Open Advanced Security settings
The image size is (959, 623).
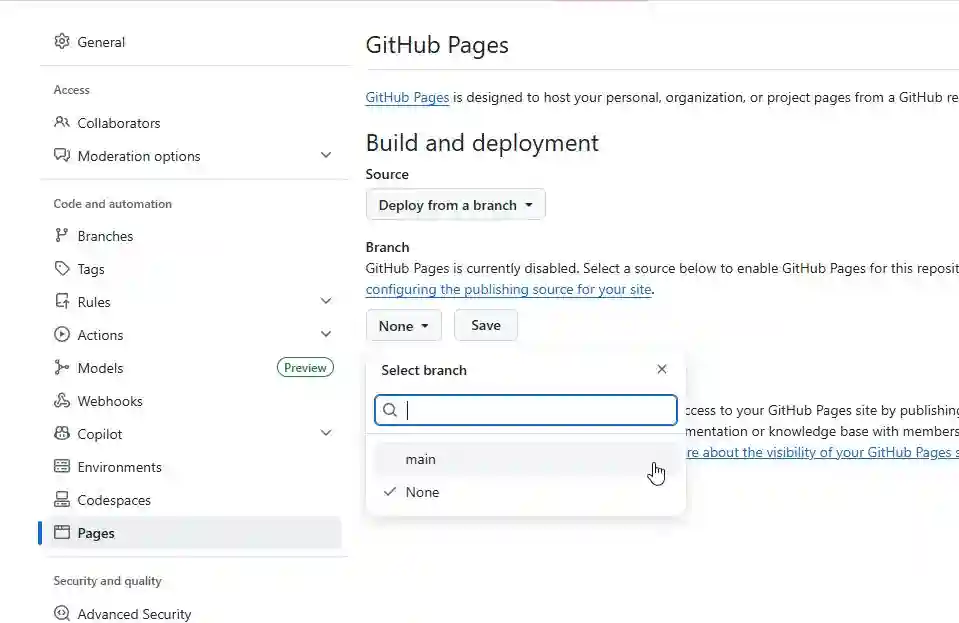[x=135, y=614]
